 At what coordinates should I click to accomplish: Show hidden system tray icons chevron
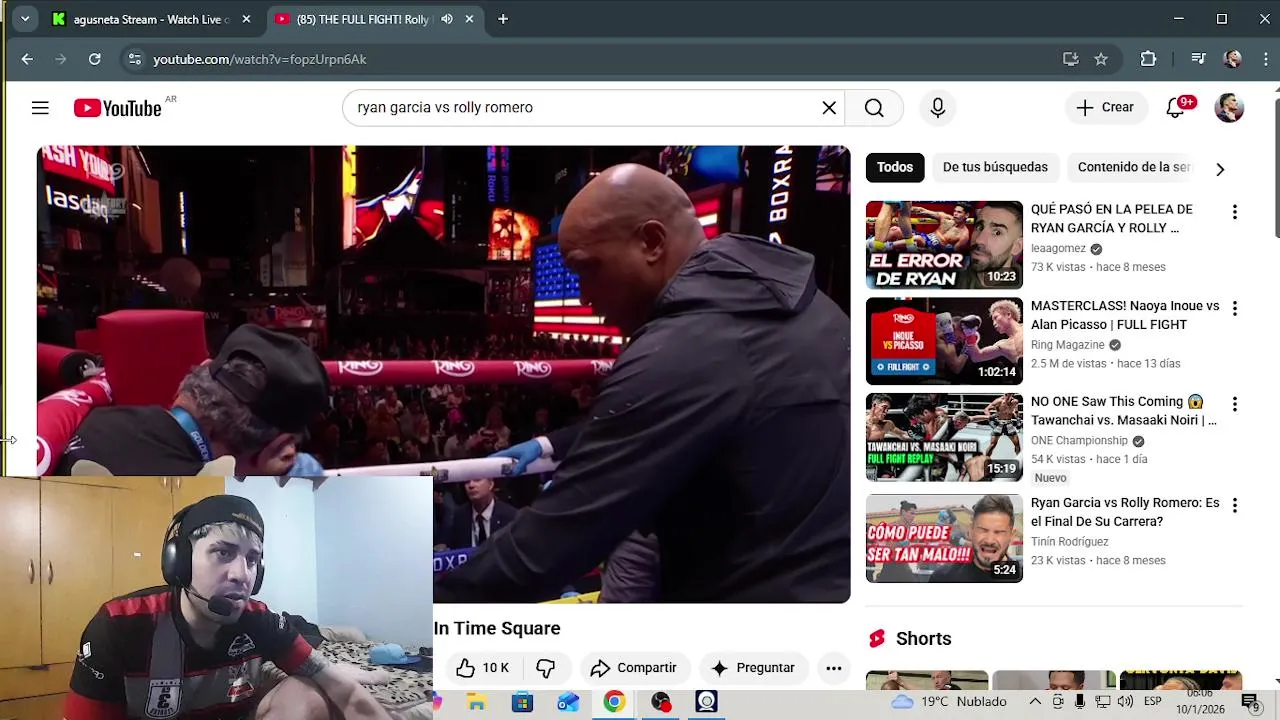1035,702
